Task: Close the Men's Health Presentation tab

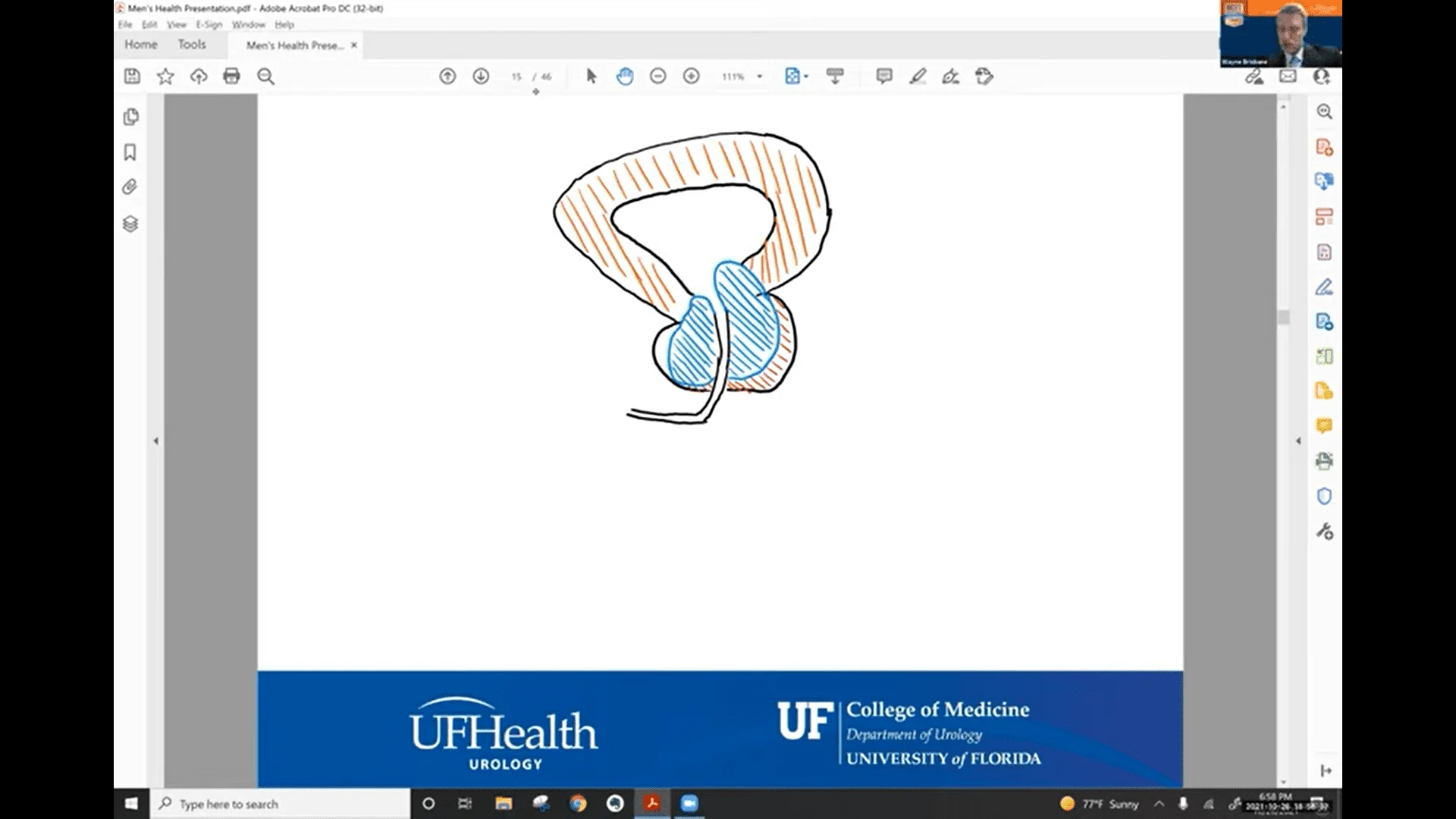Action: 353,45
